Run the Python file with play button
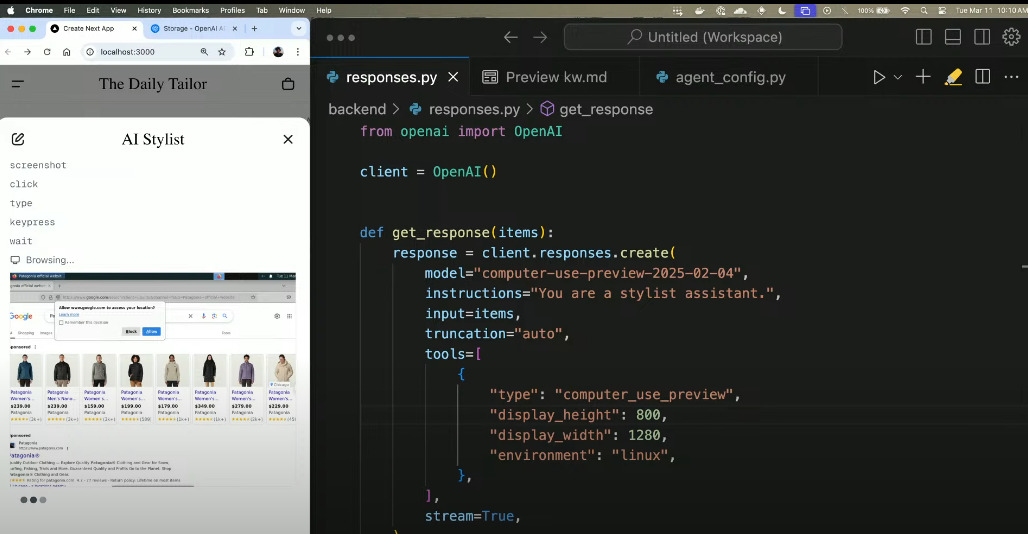1028x534 pixels. [x=879, y=77]
